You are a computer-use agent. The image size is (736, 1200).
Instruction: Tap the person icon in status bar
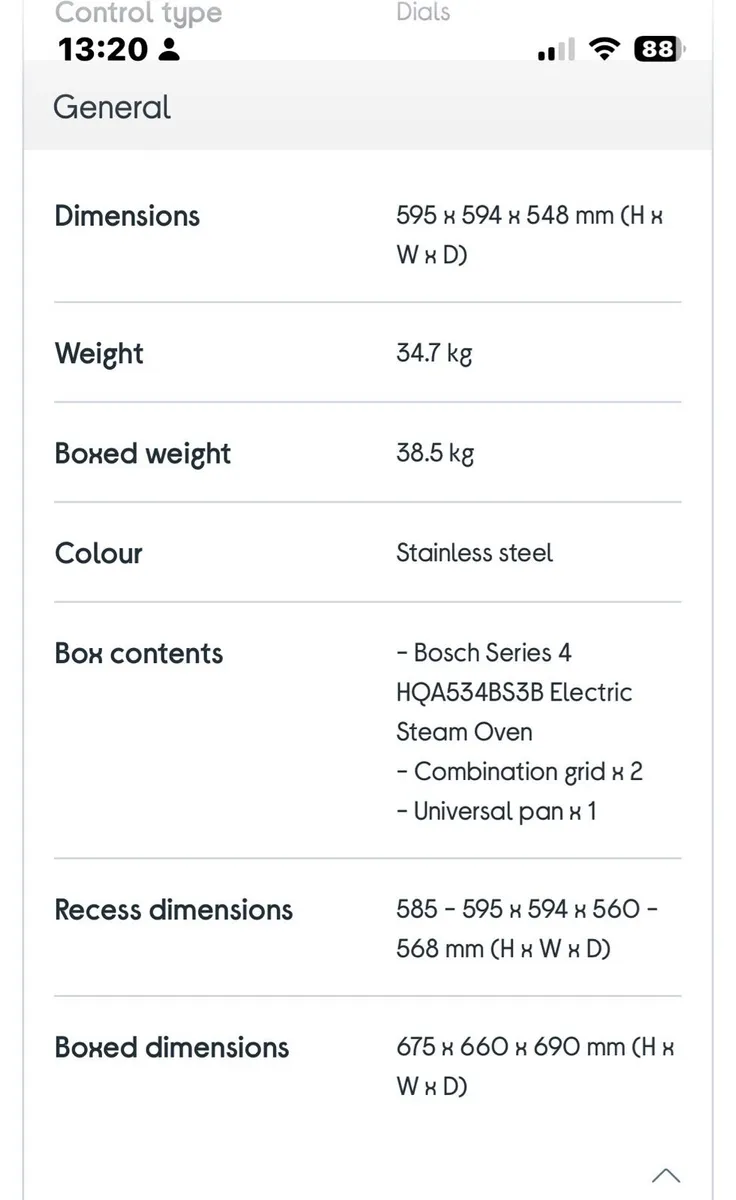170,49
